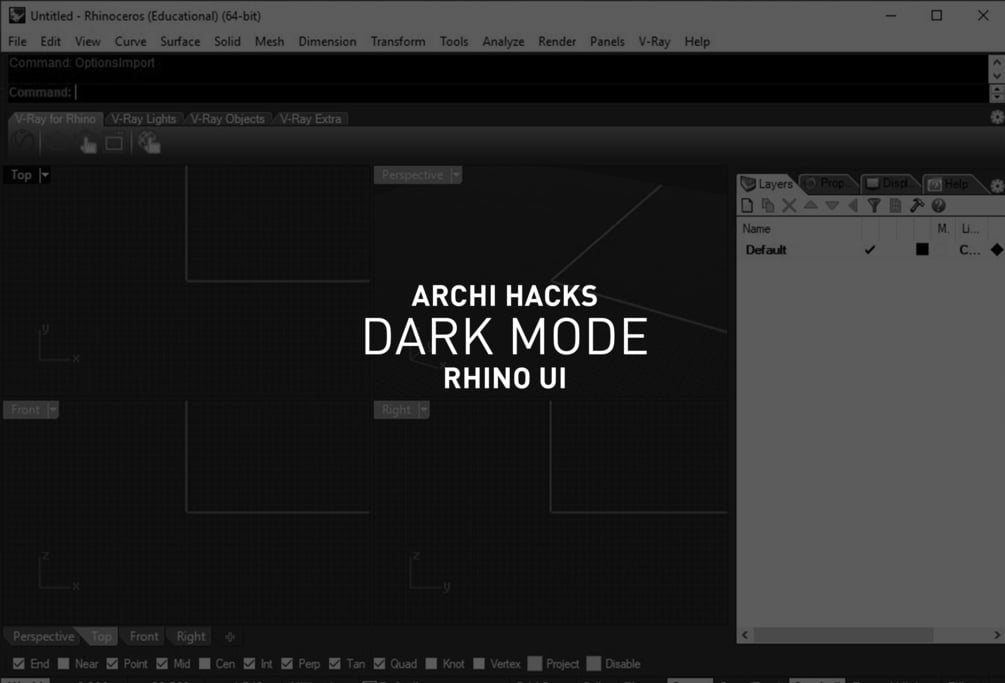The height and width of the screenshot is (683, 1005).
Task: Click the V-Ray globe with hand icon
Action: point(149,143)
